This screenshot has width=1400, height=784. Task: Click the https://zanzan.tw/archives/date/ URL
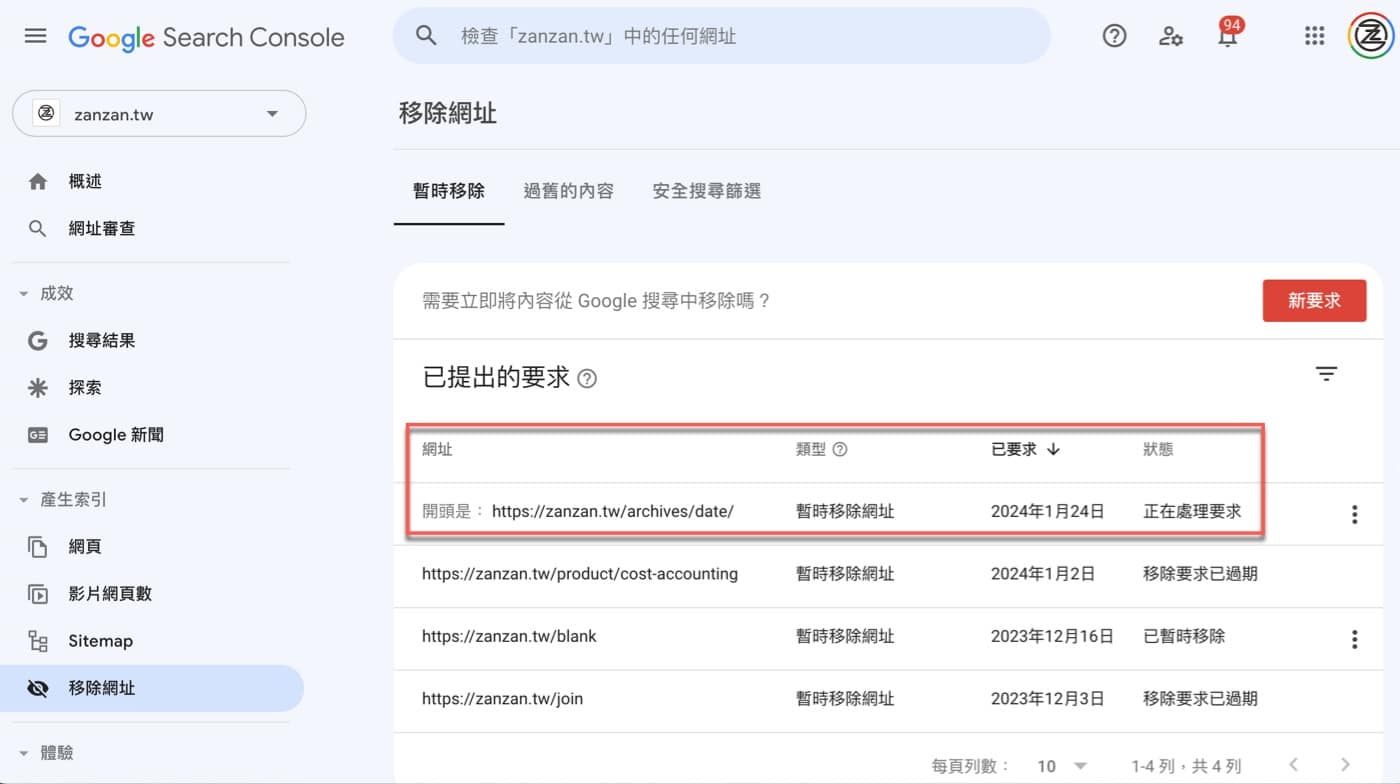tap(613, 511)
